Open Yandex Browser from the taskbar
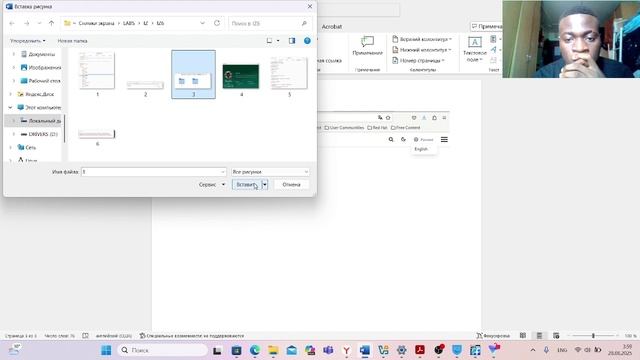640x360 pixels. pos(347,350)
